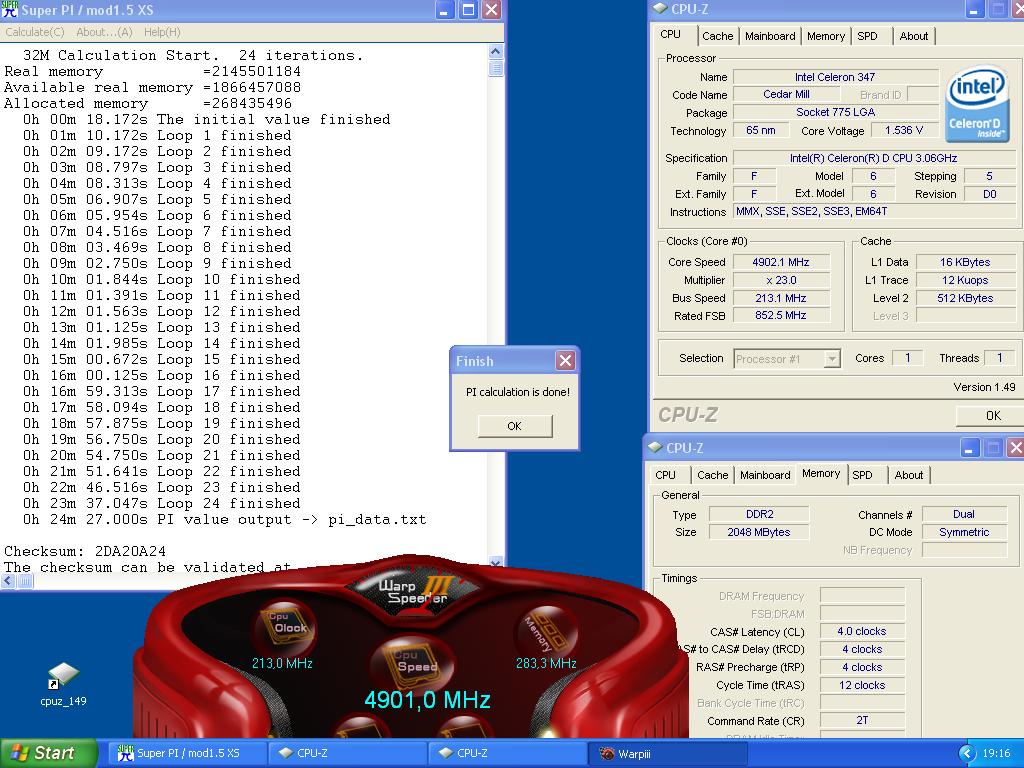Open Cache tab in lower CPU-Z window

[712, 475]
